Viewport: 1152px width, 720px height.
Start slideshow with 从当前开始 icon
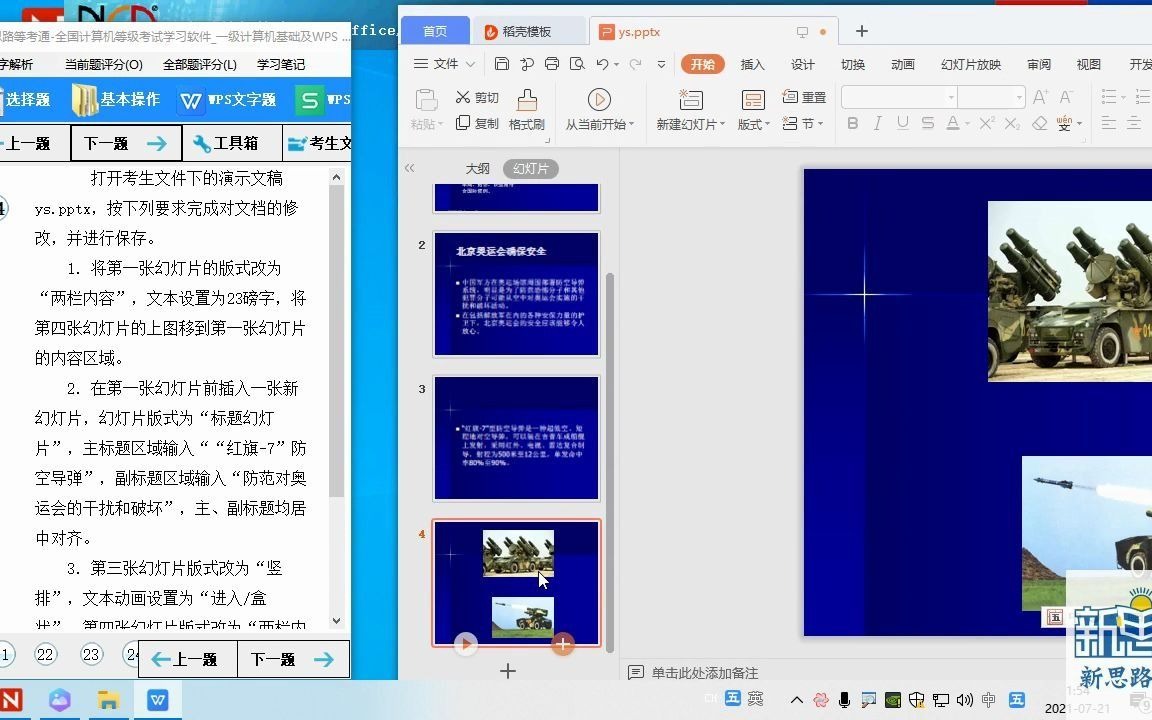pos(600,100)
